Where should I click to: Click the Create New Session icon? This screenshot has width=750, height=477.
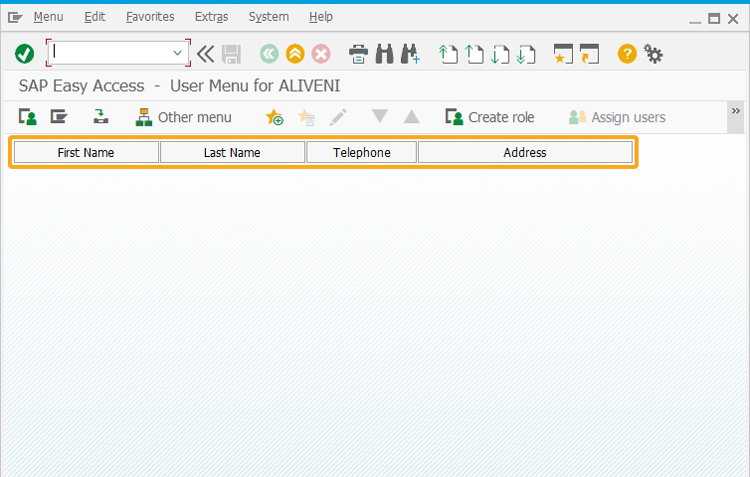click(563, 54)
